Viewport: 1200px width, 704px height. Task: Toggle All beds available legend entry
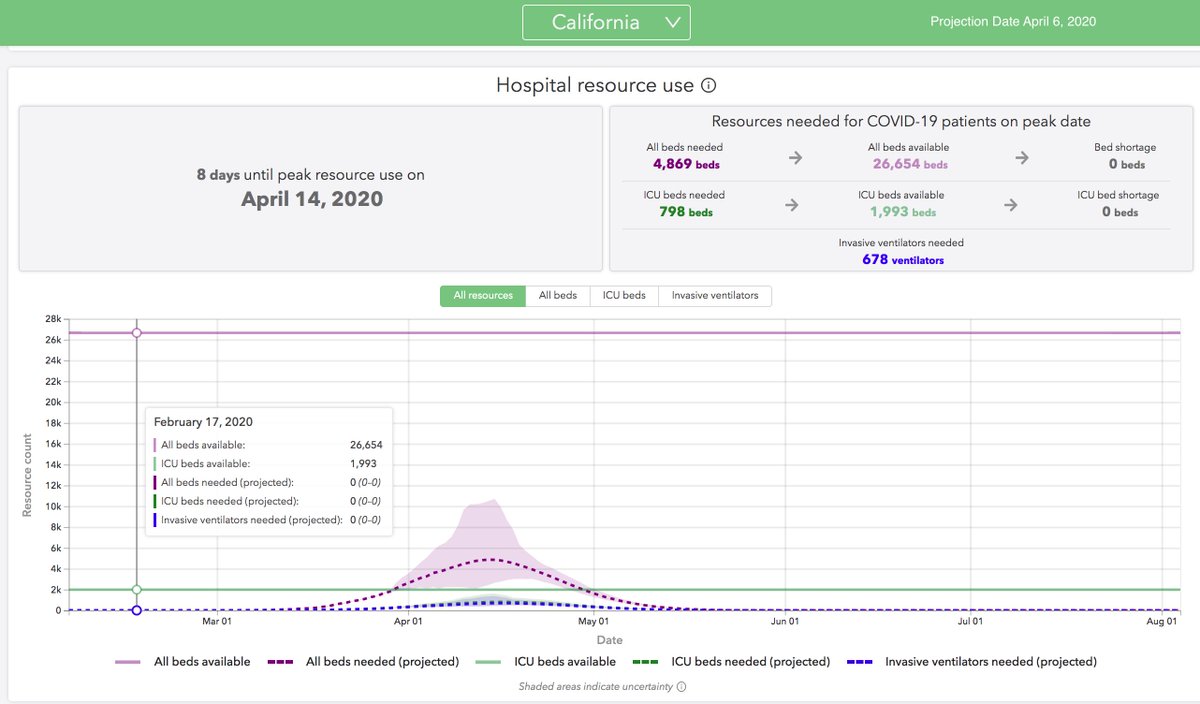pyautogui.click(x=183, y=661)
